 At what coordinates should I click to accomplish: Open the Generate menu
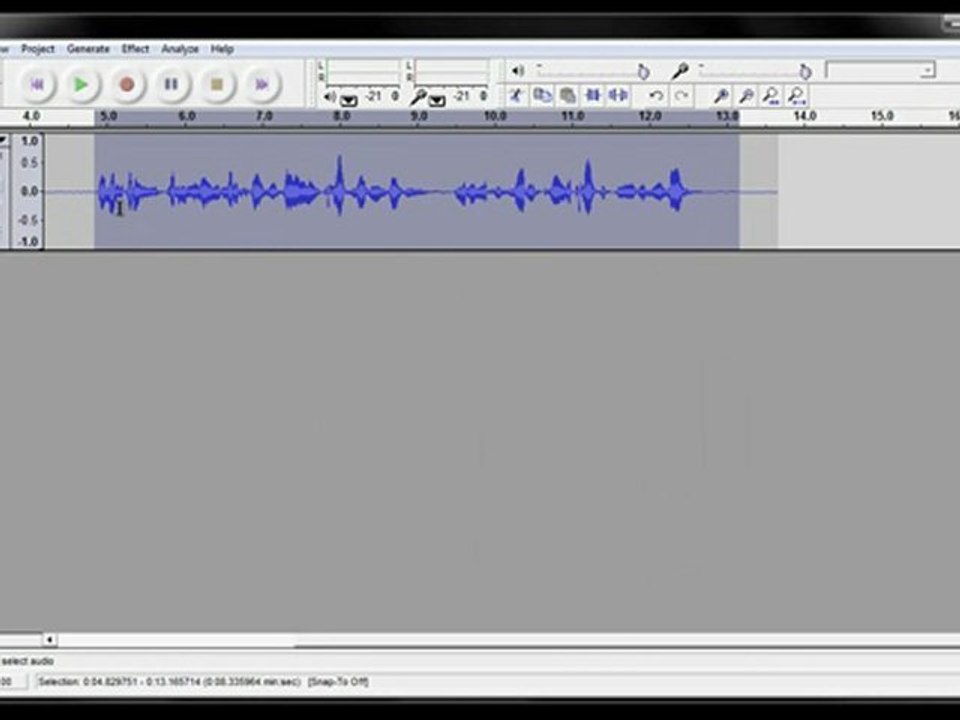pos(88,48)
